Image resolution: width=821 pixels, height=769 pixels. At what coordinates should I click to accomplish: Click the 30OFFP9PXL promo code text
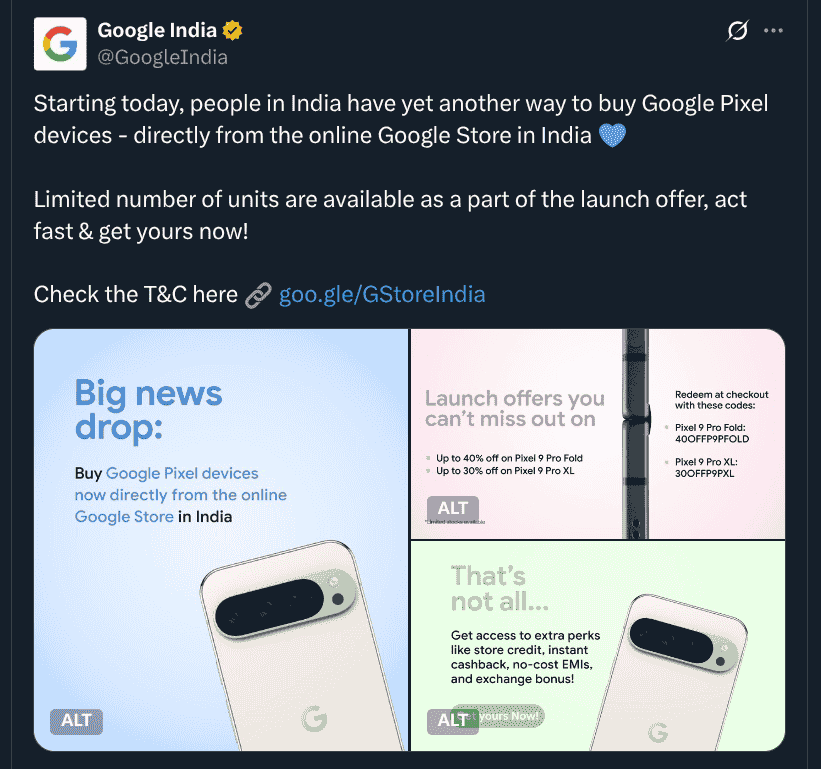point(705,473)
